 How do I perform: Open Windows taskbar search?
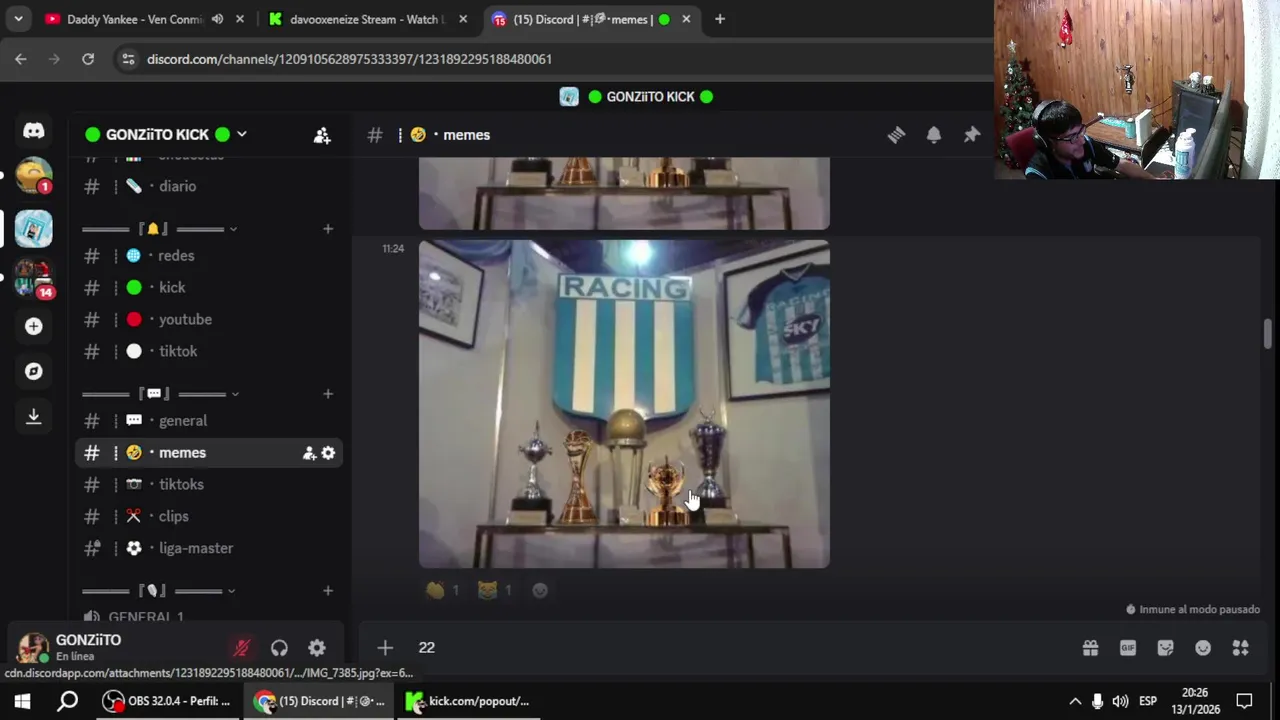click(x=67, y=701)
